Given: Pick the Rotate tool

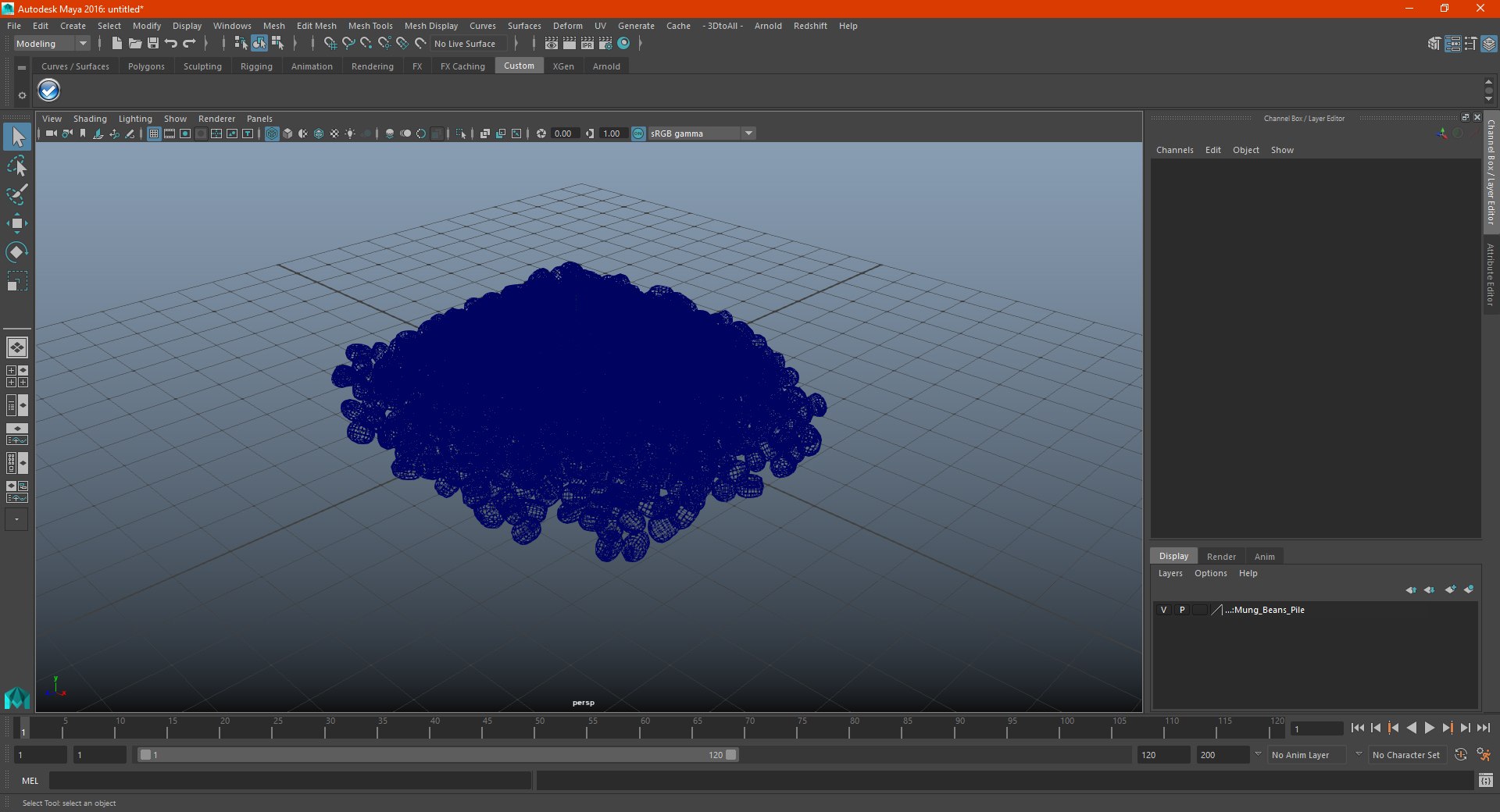Looking at the screenshot, I should point(17,252).
